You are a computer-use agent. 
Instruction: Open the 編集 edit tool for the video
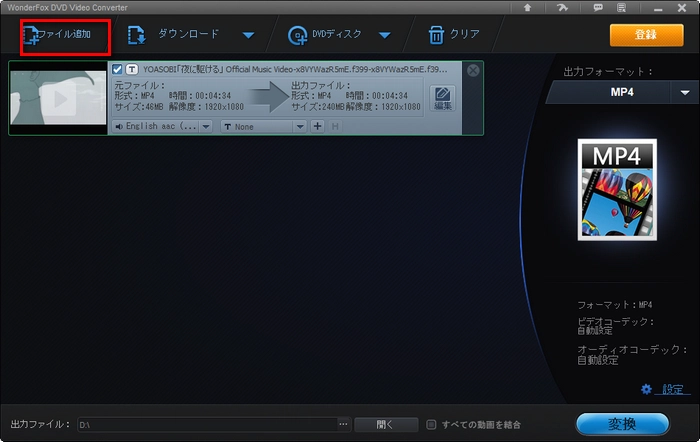point(441,98)
